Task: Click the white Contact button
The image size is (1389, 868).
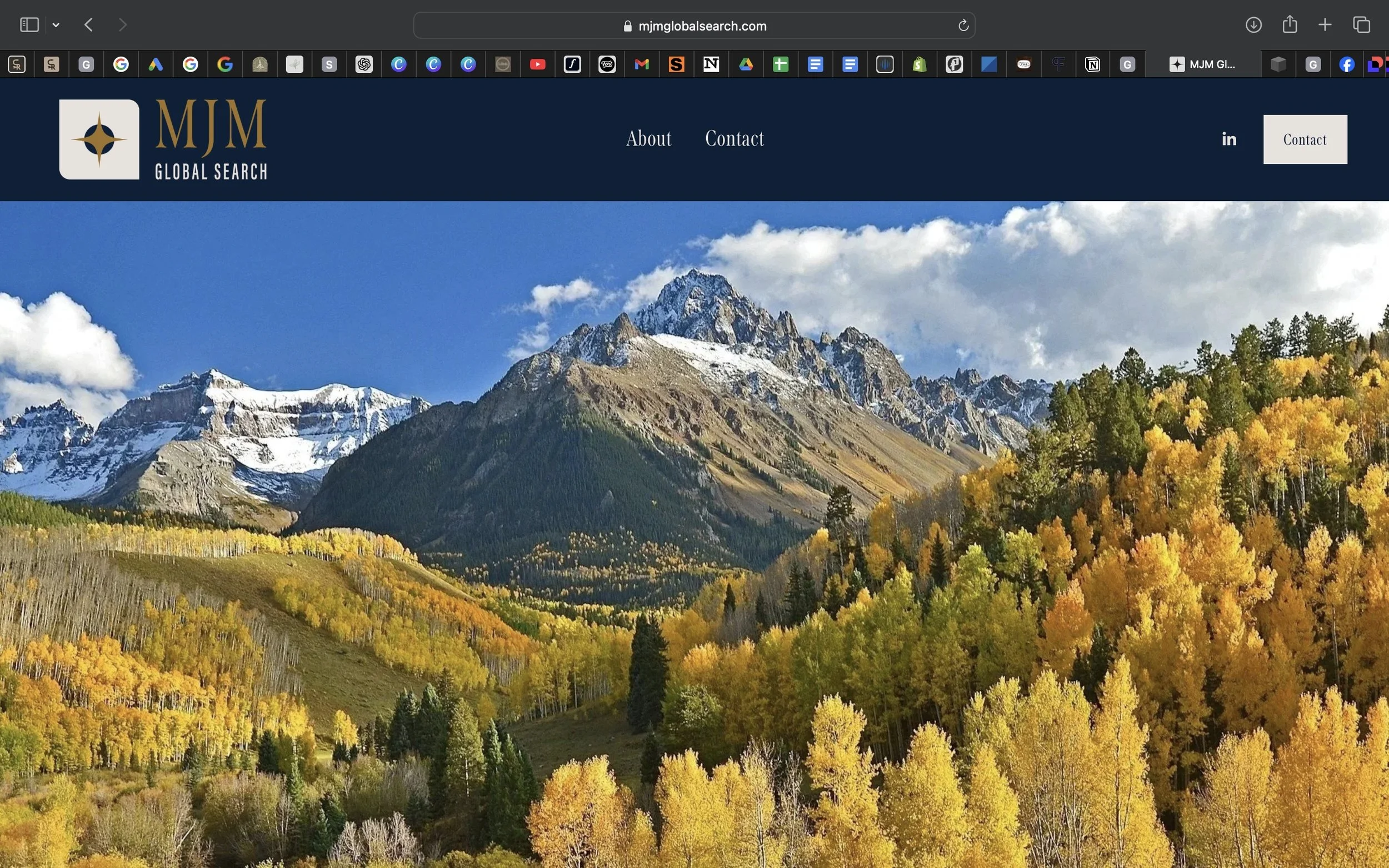Action: [x=1305, y=139]
